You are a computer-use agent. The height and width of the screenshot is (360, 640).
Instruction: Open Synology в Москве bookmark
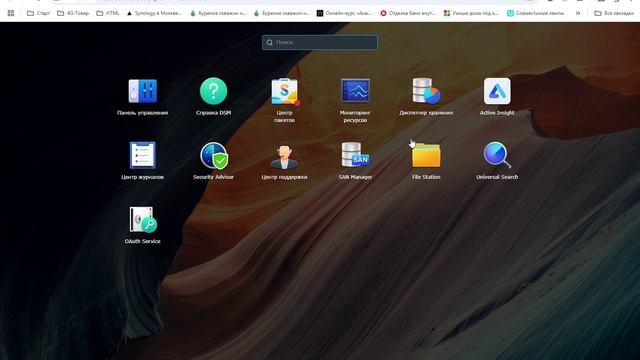(154, 13)
